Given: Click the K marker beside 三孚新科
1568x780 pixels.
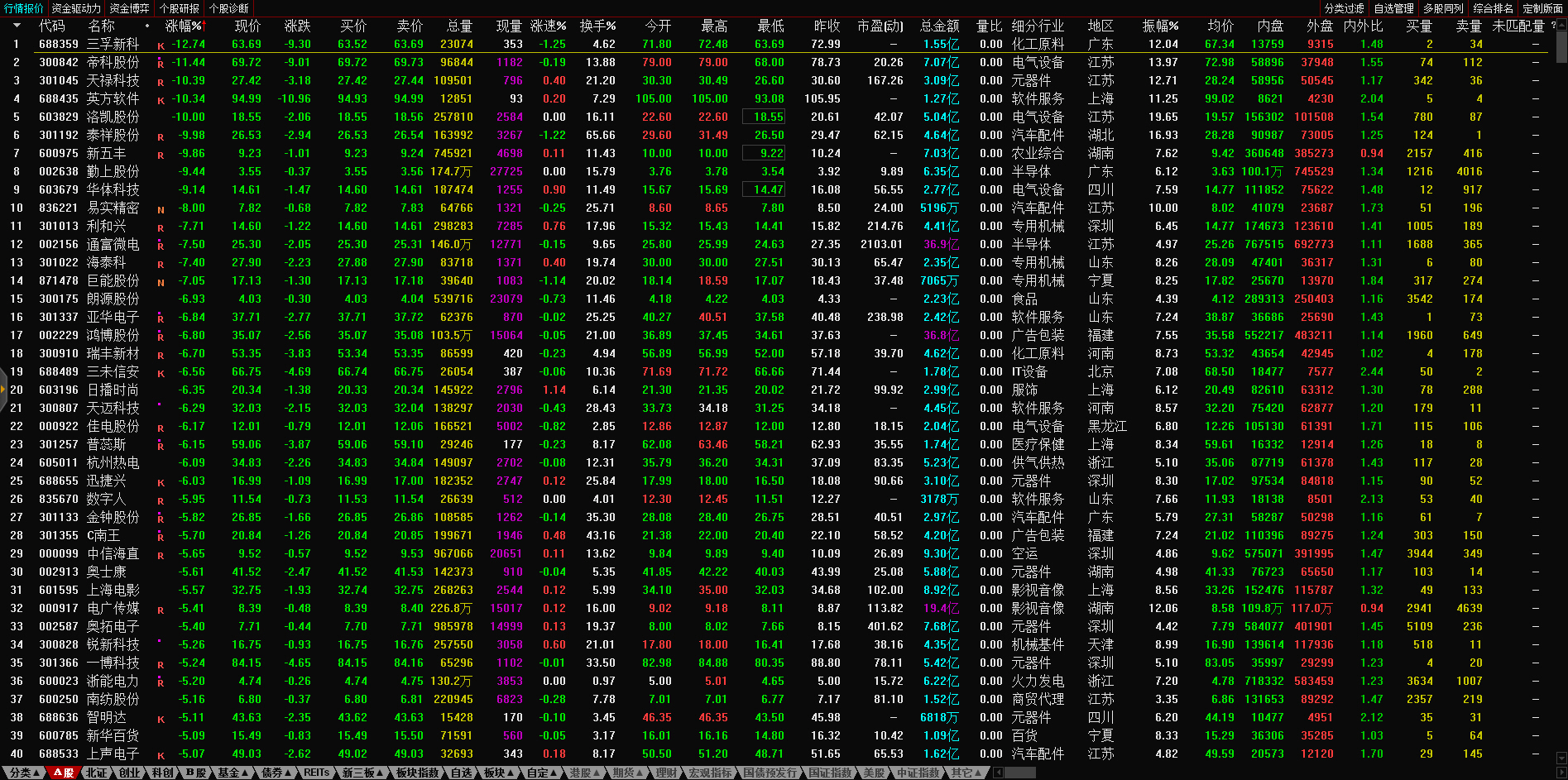Looking at the screenshot, I should coord(161,45).
